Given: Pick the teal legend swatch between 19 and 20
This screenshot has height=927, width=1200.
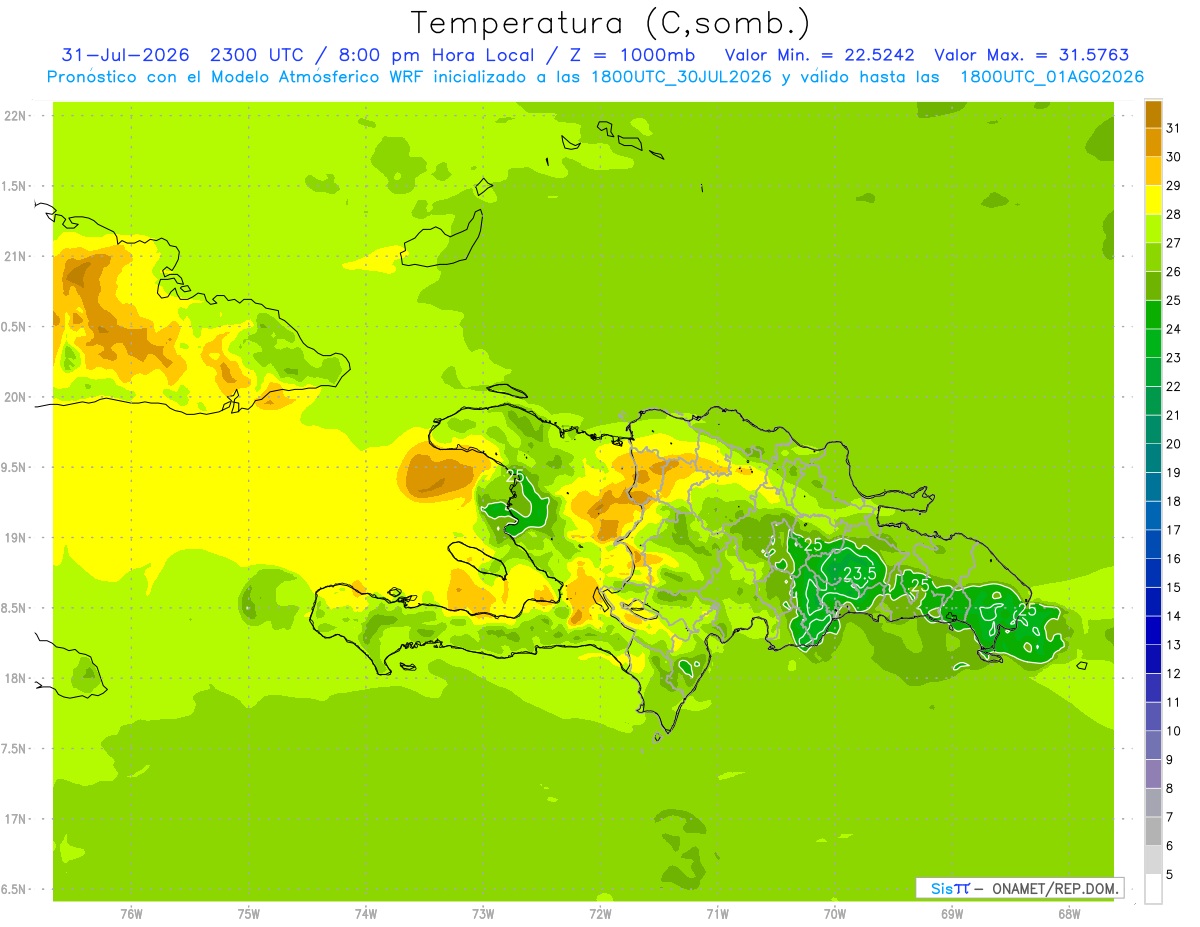Looking at the screenshot, I should coord(1153,458).
